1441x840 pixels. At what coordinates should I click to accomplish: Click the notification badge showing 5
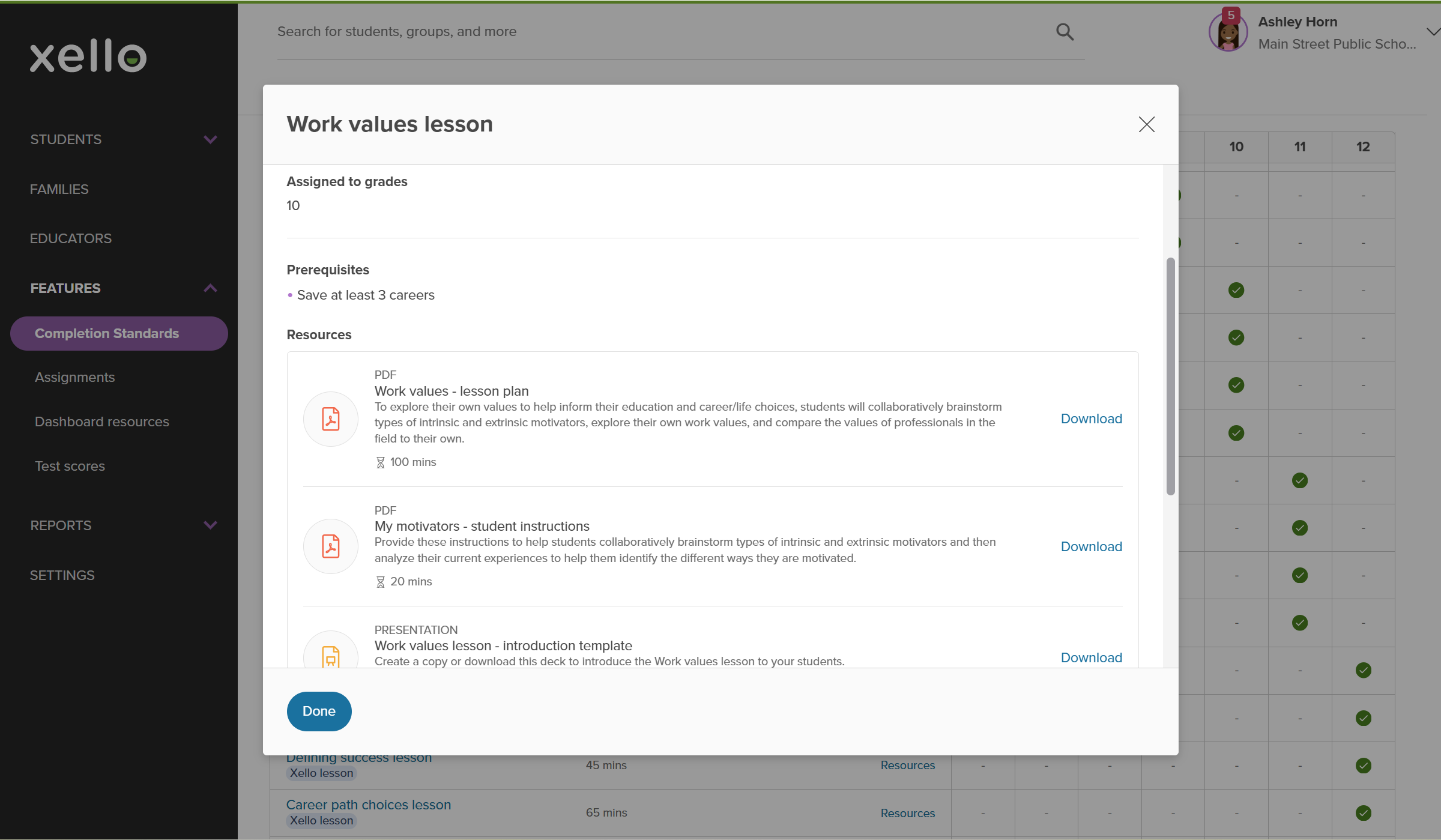tap(1231, 15)
